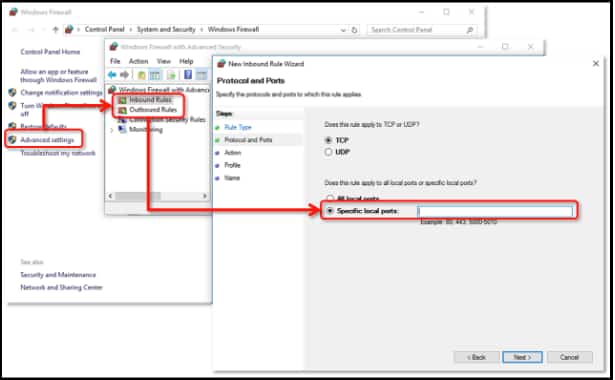615x380 pixels.
Task: Select Outbound Rules in the console tree
Action: click(x=153, y=110)
